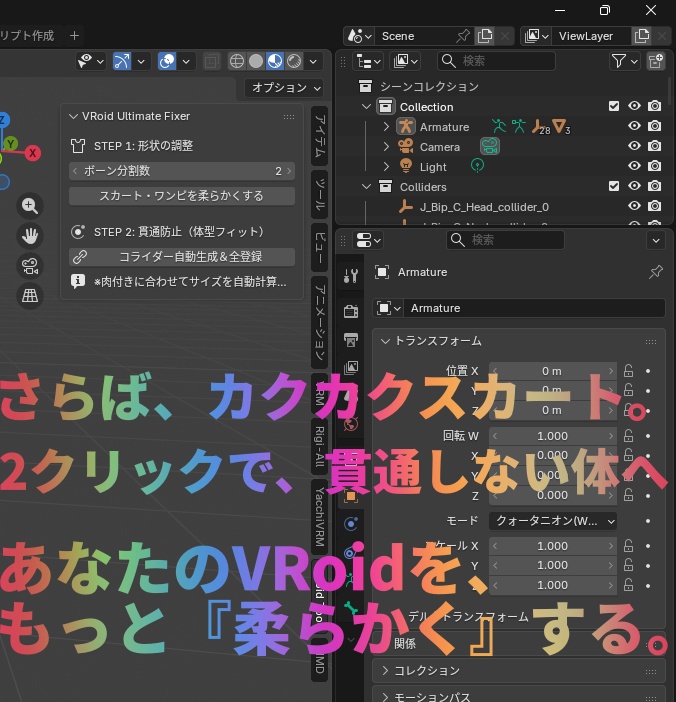Click the properties search field
Viewport: 676px width, 702px height.
click(505, 240)
